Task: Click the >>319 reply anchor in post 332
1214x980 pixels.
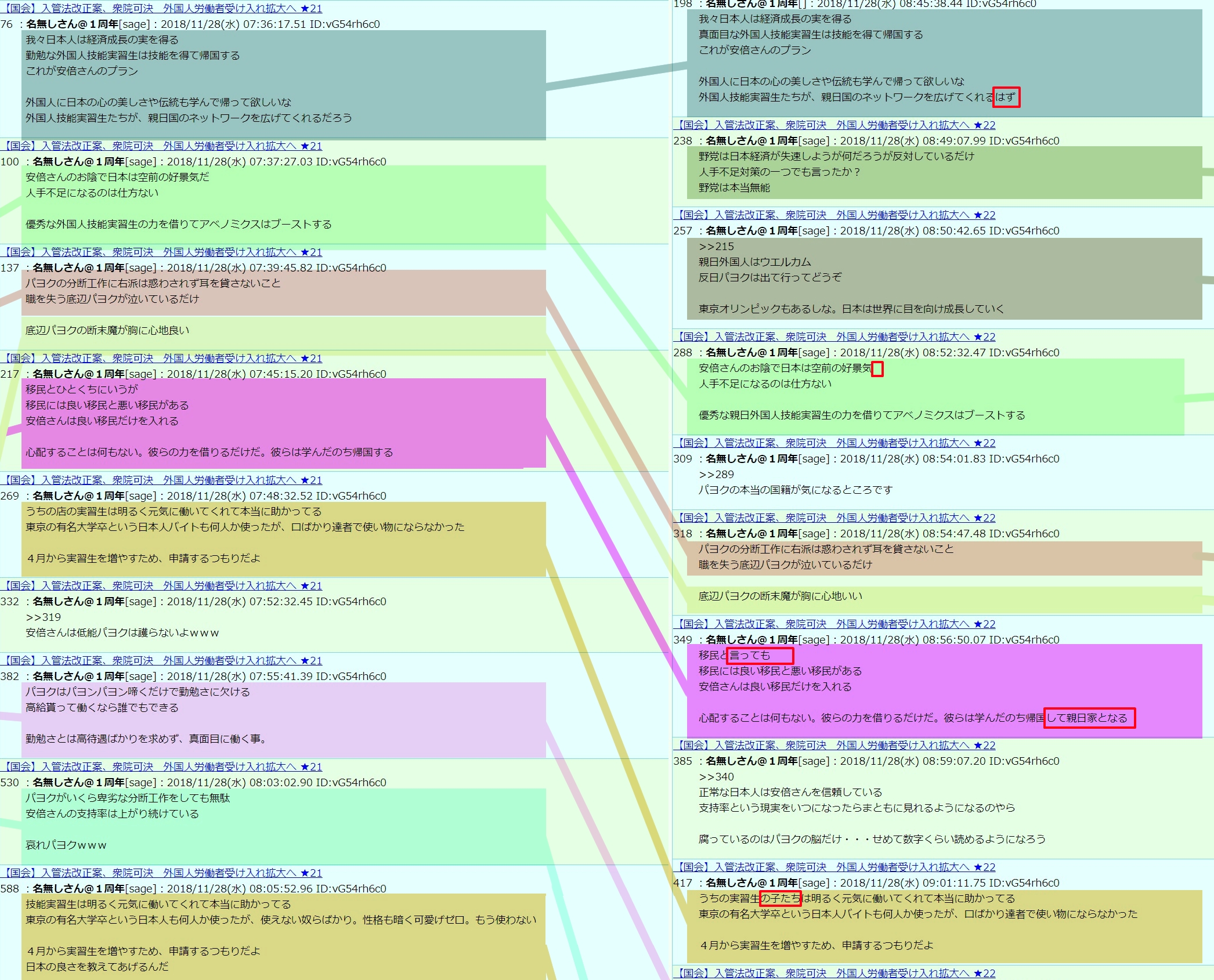Action: 43,617
